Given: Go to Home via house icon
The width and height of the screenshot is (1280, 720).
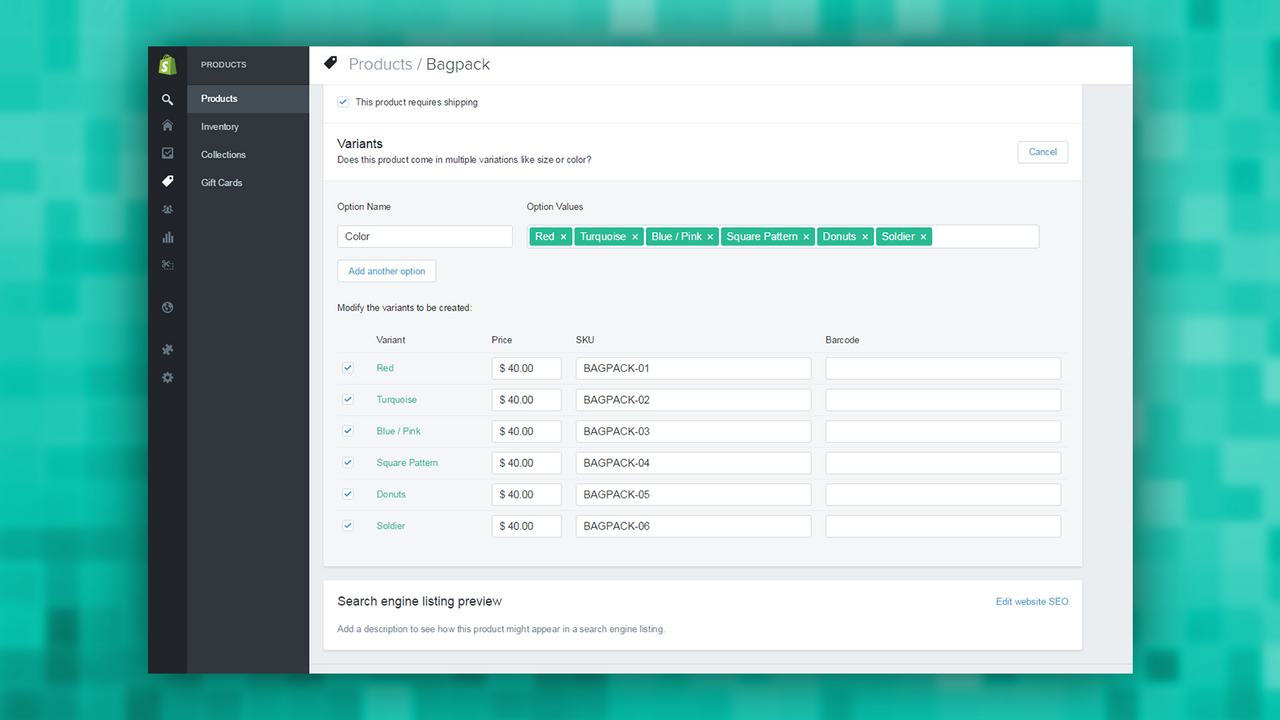Looking at the screenshot, I should [x=167, y=126].
